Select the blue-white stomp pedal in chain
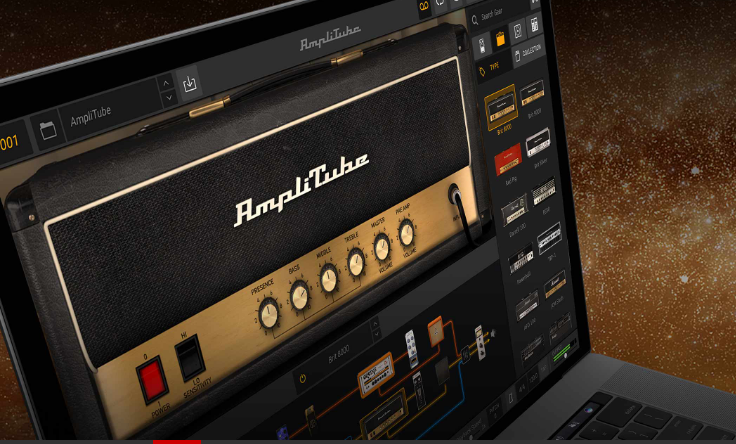The height and width of the screenshot is (444, 736). (x=411, y=349)
